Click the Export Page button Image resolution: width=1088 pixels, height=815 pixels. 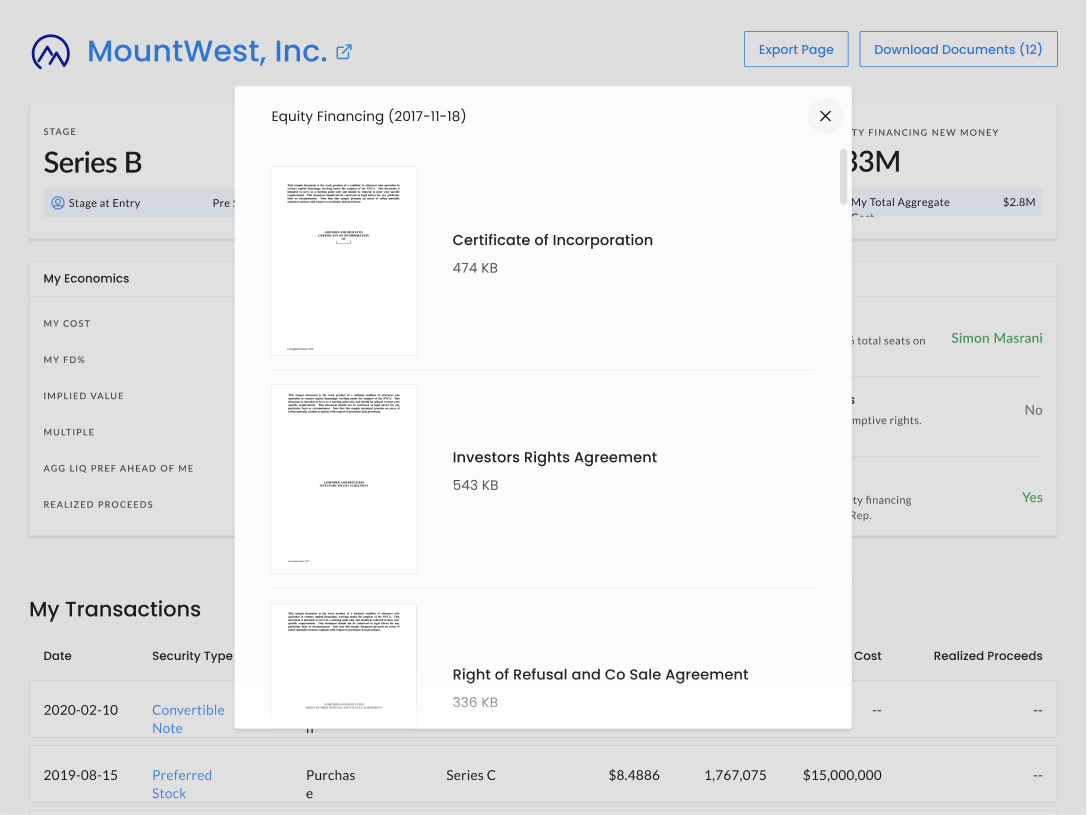tap(796, 49)
